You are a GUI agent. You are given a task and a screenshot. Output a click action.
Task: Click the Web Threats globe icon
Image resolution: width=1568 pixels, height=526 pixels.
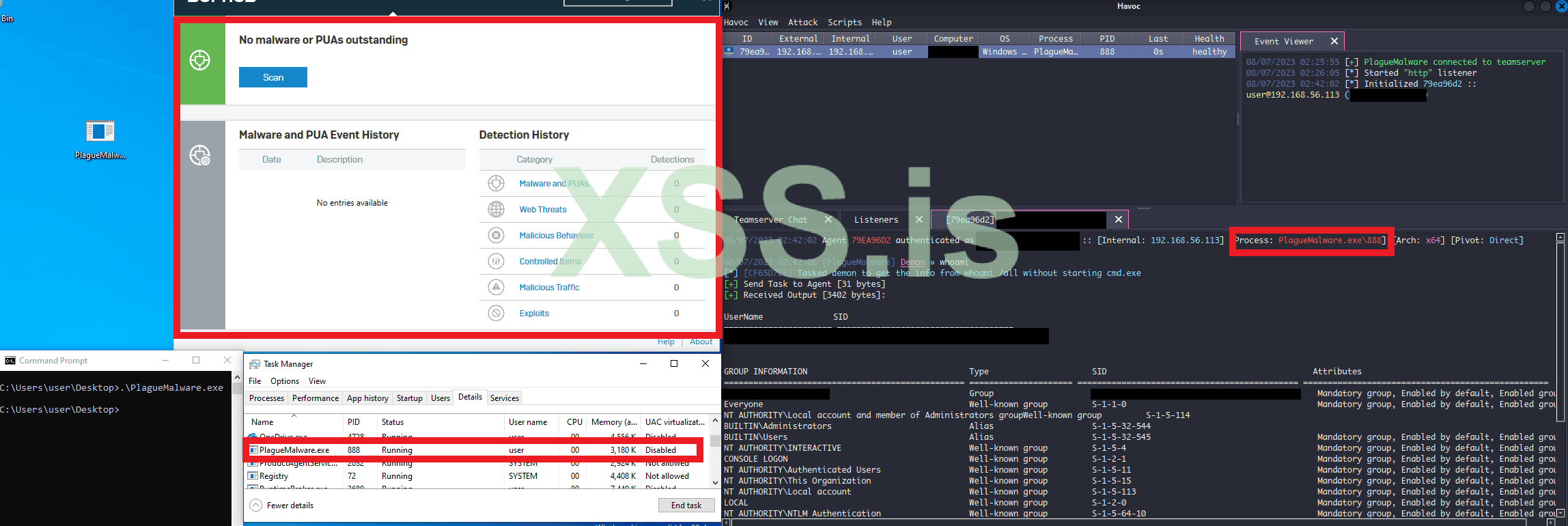(496, 209)
